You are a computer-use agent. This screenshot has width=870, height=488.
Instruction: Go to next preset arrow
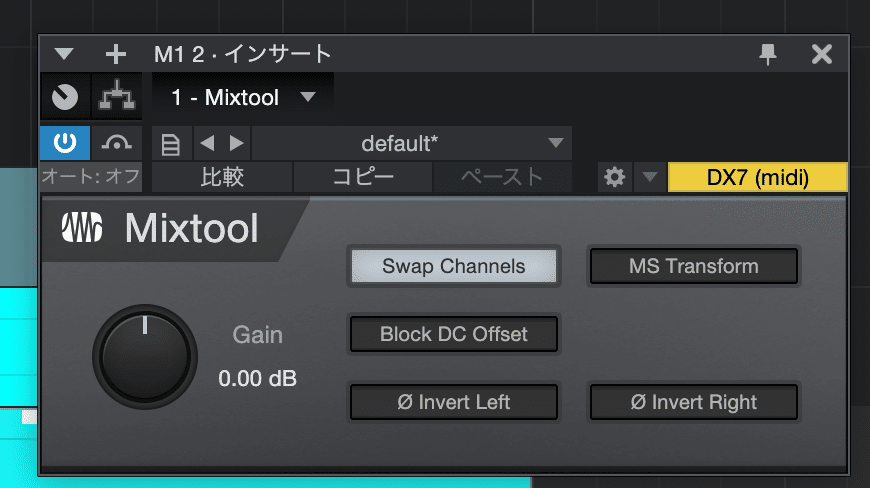(x=236, y=144)
